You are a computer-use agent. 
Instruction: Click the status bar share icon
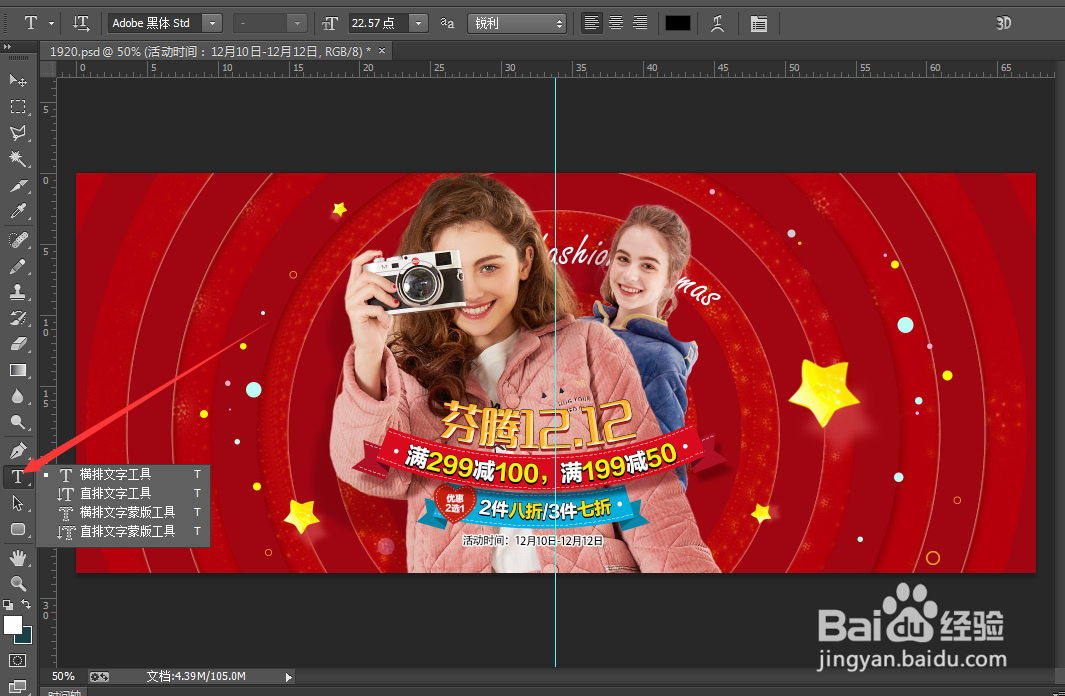[x=99, y=676]
